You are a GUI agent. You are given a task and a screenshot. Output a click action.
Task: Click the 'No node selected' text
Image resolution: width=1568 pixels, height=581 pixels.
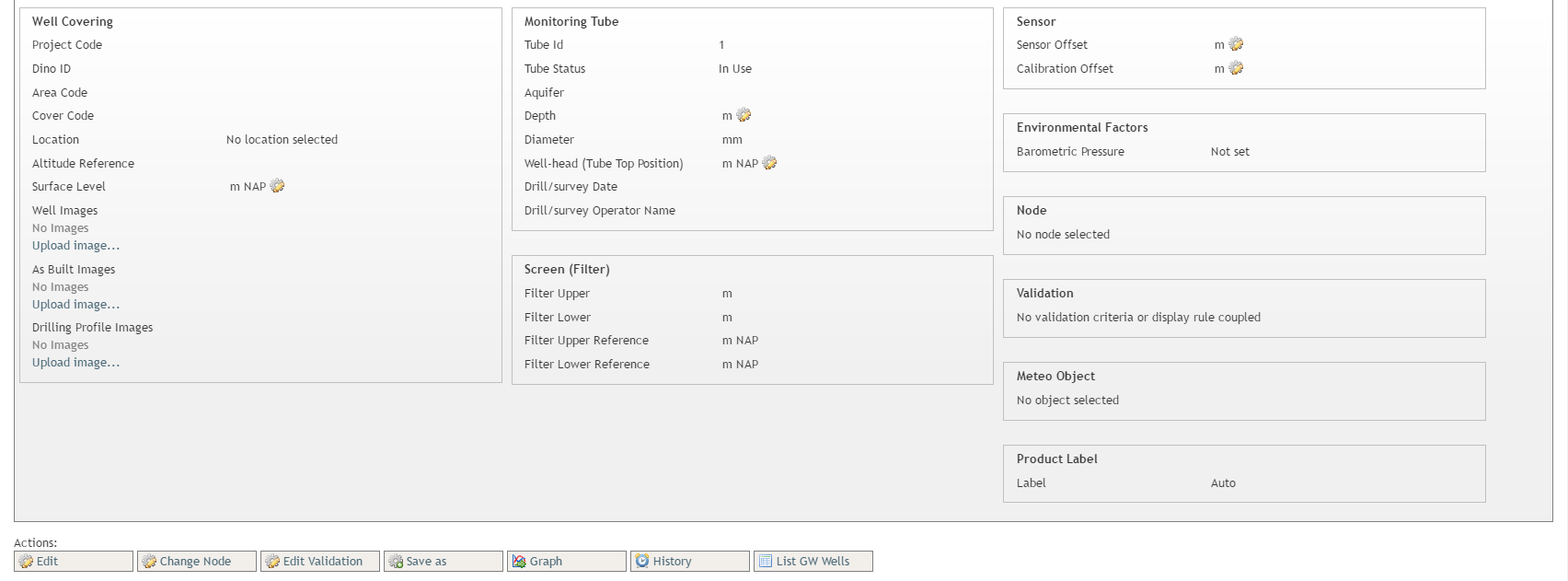click(1063, 235)
